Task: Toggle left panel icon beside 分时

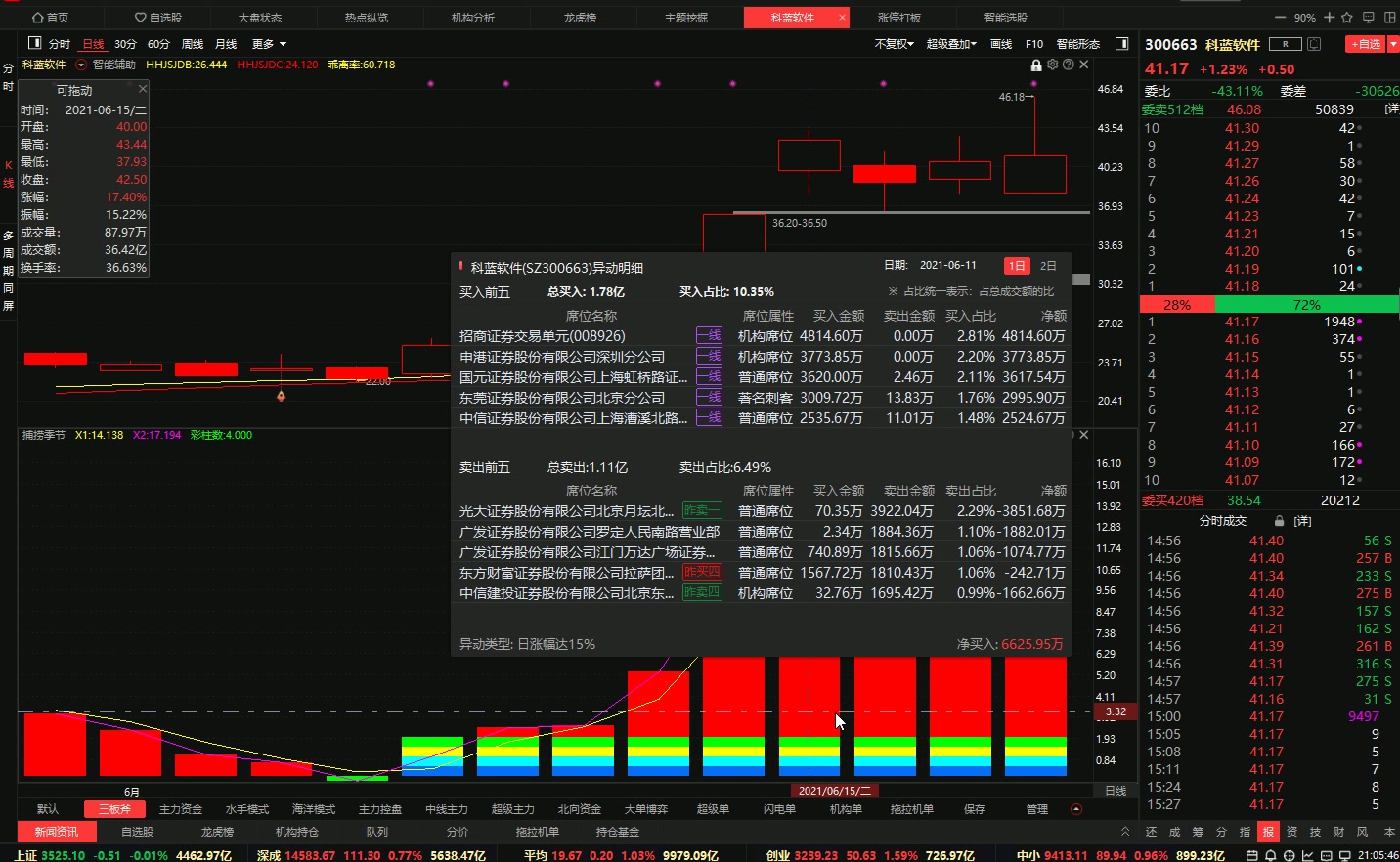Action: click(x=34, y=43)
